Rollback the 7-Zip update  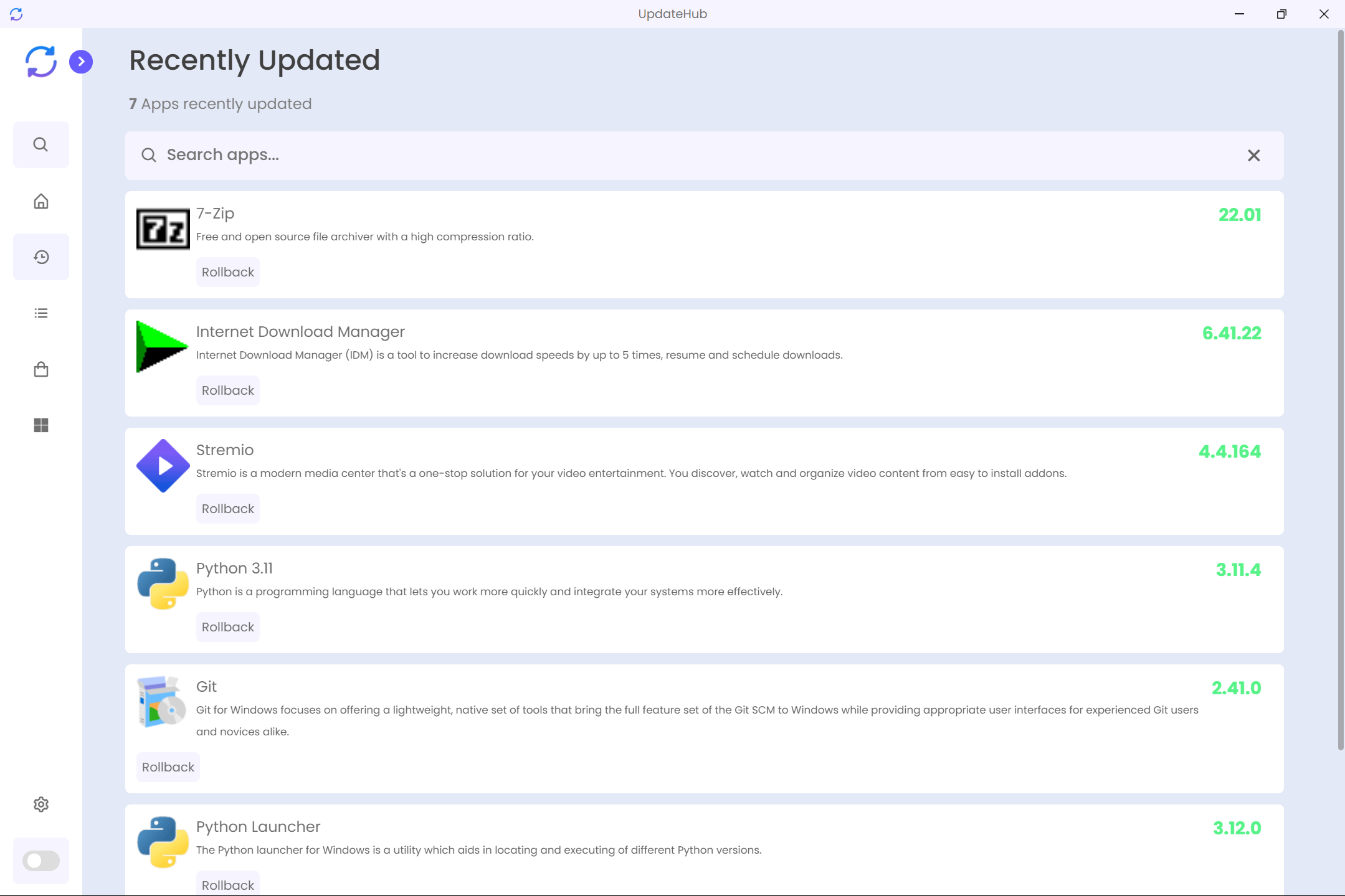[x=227, y=272]
